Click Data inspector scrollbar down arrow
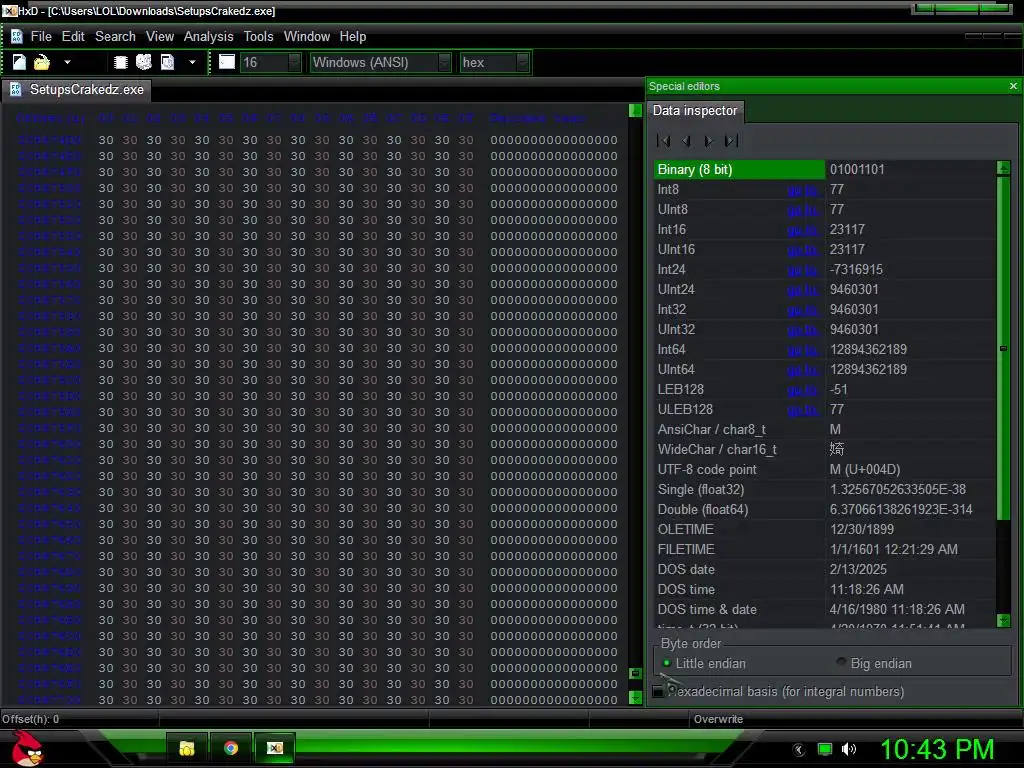 pos(1004,620)
